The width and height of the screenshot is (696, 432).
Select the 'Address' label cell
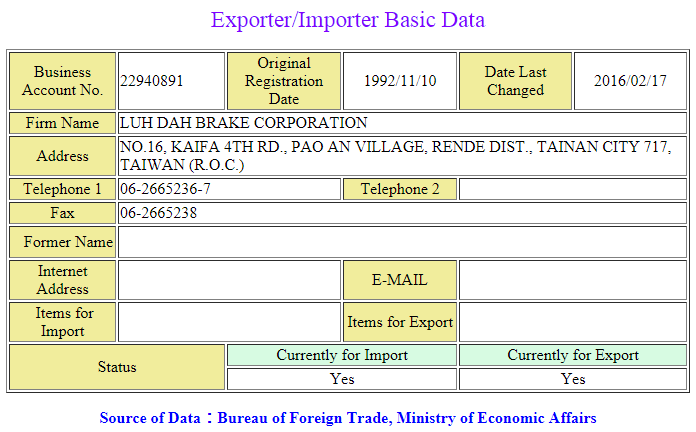click(63, 156)
